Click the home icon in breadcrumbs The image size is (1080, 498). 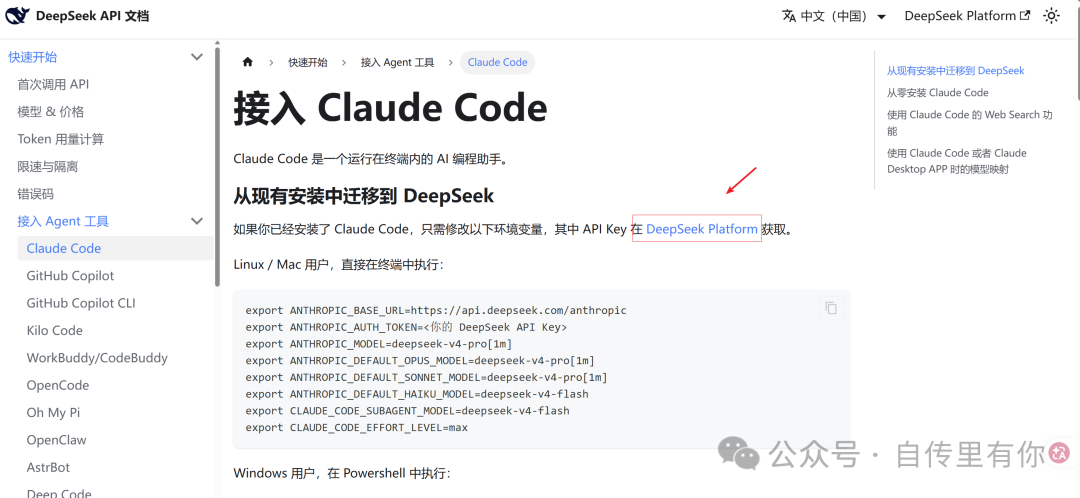tap(248, 62)
